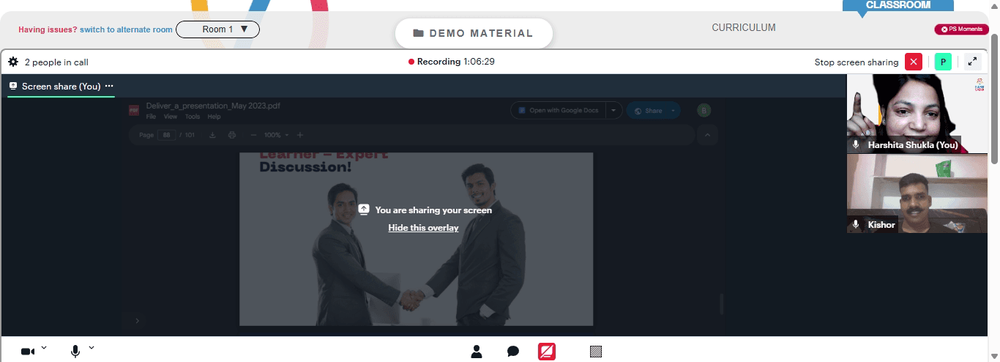The width and height of the screenshot is (1000, 362).
Task: Click switch to alternate room link
Action: click(x=126, y=29)
